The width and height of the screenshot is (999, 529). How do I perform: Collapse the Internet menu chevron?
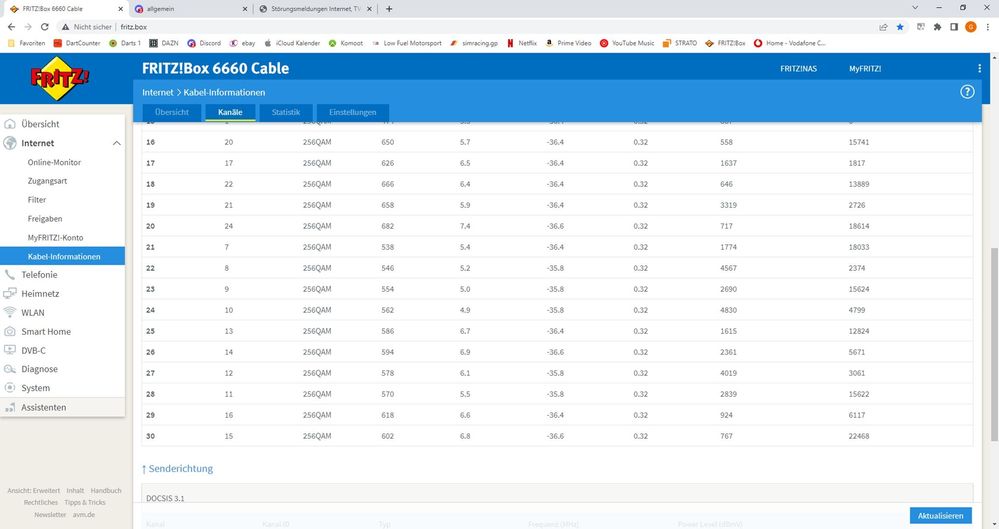[117, 143]
